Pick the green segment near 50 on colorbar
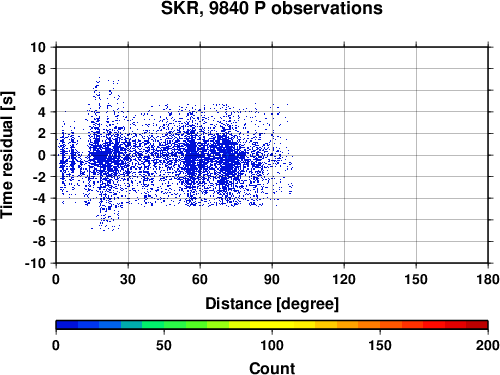Image resolution: width=500 pixels, height=375 pixels. (x=164, y=325)
